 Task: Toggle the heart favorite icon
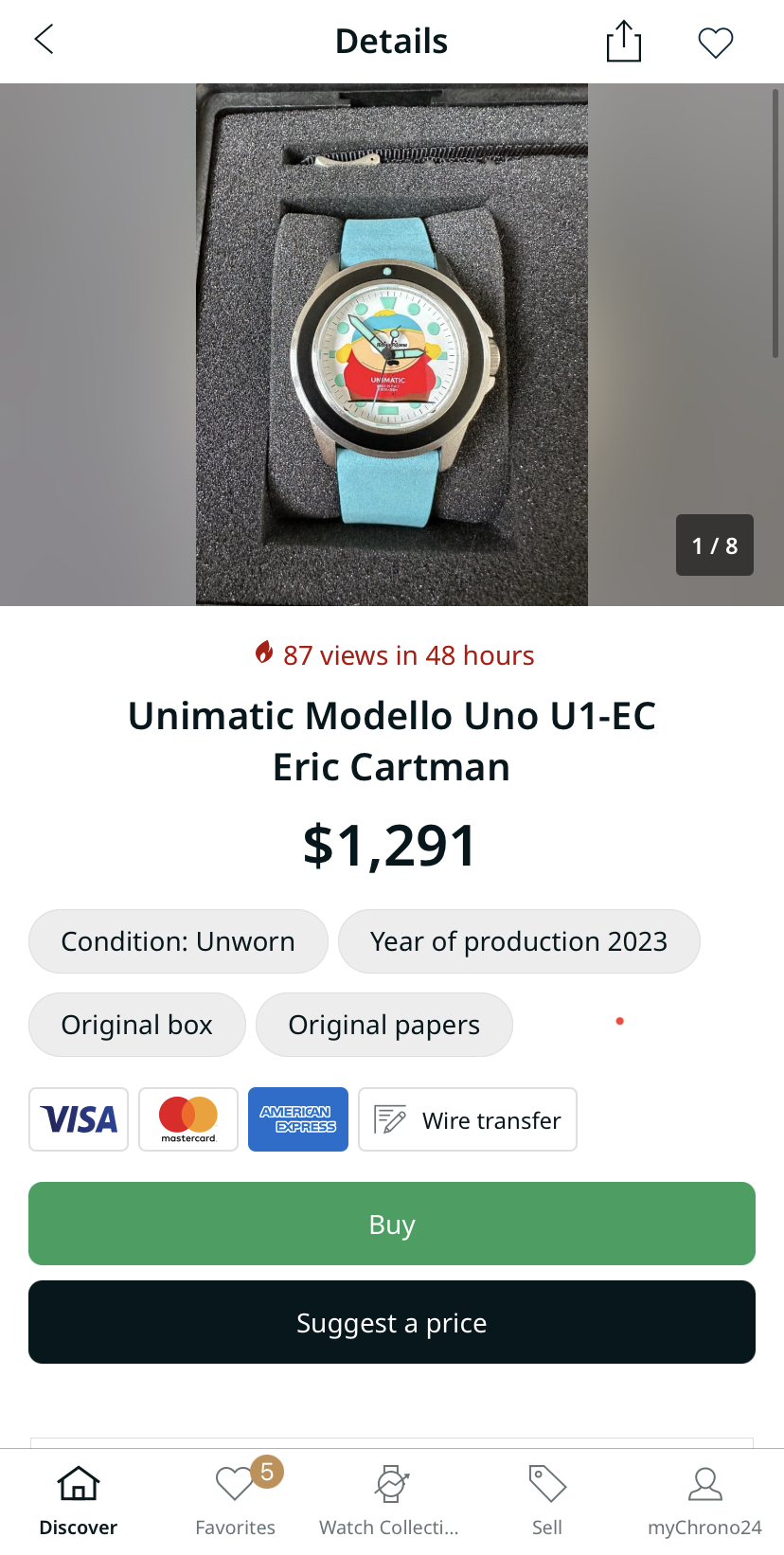click(x=715, y=43)
